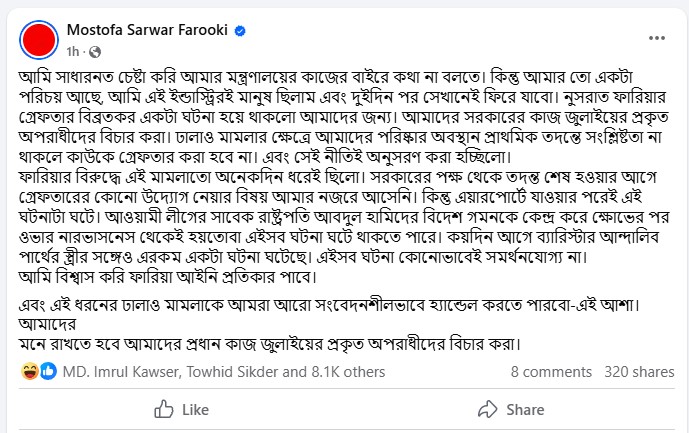Open Mostofa Sarwar Farooki profile name
This screenshot has width=689, height=433.
(x=147, y=30)
